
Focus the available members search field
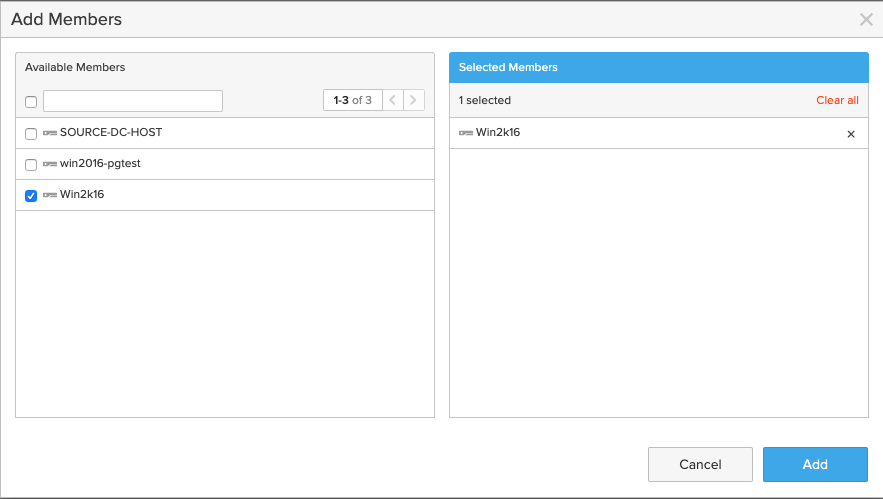point(132,101)
